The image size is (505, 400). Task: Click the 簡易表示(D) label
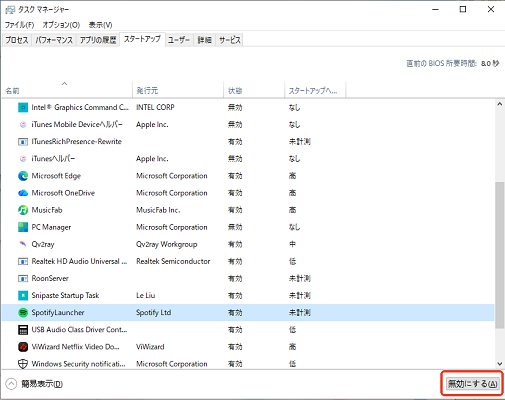coord(42,384)
